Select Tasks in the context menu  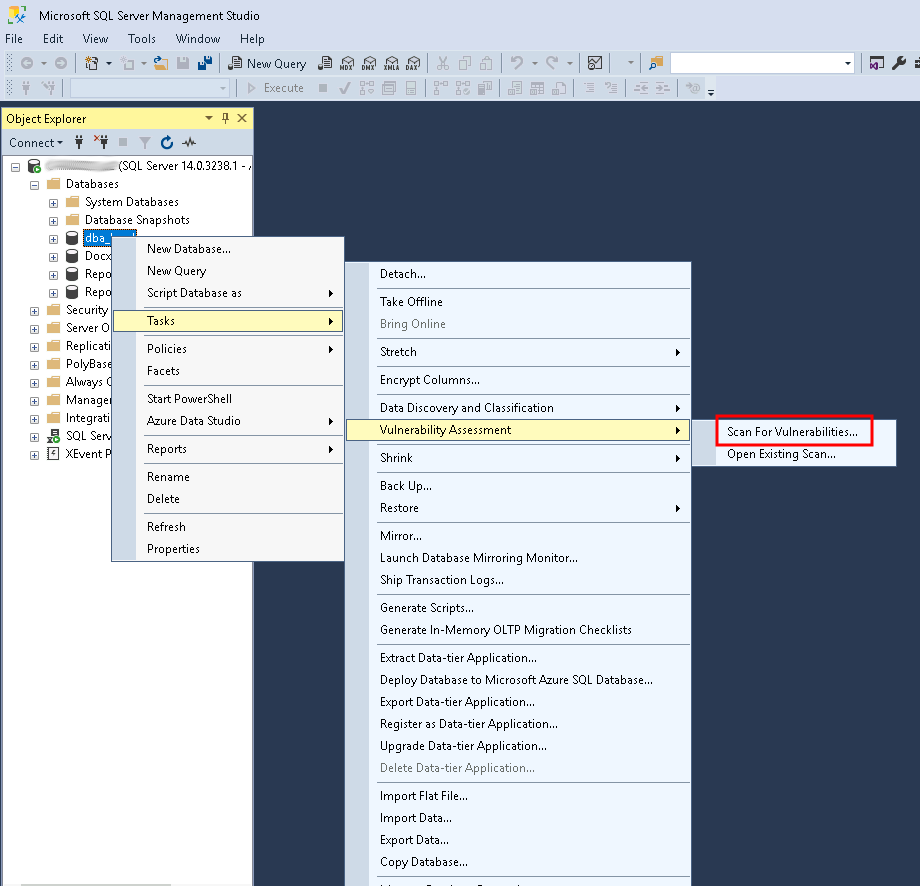pos(228,321)
